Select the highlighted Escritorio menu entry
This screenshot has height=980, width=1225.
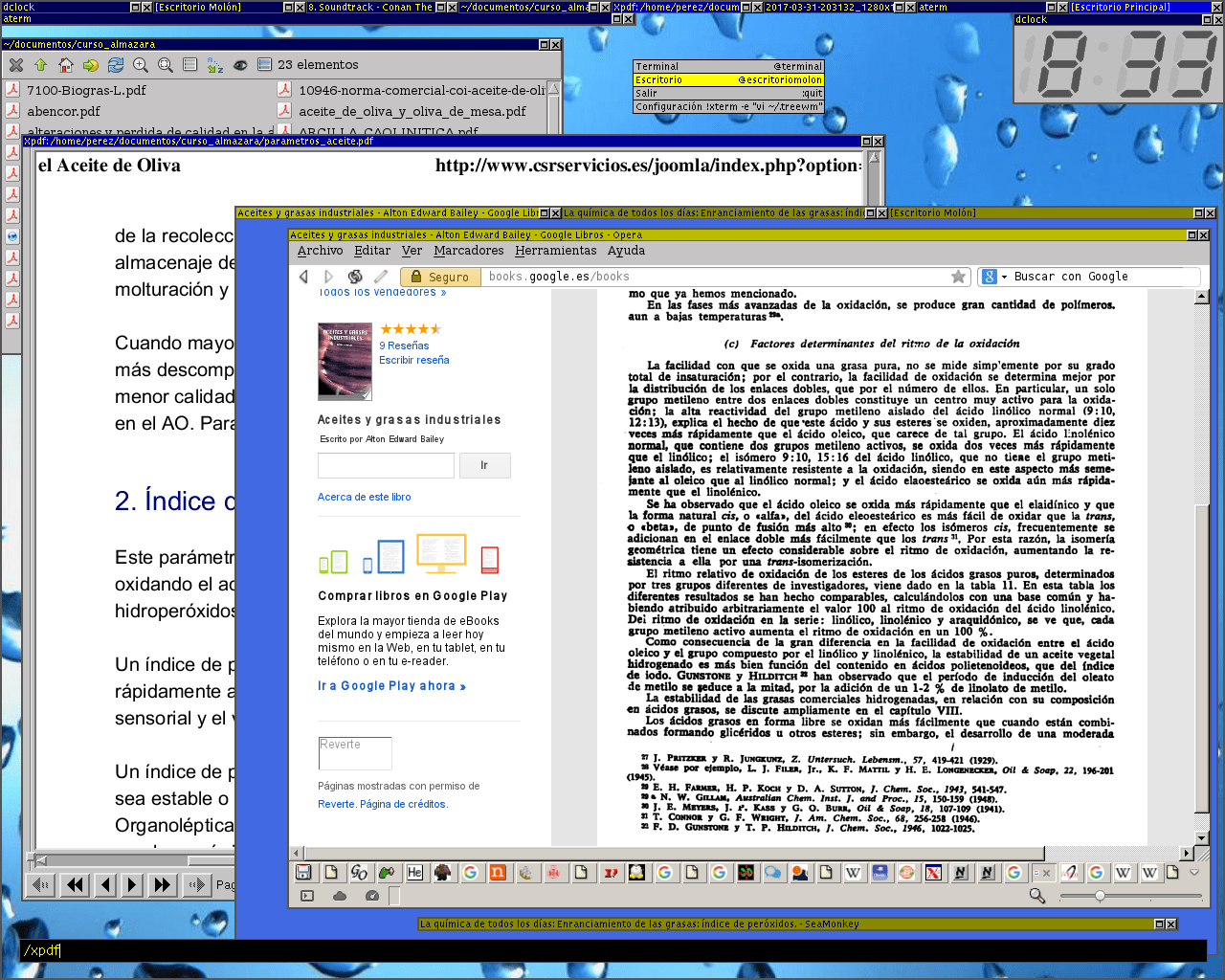728,80
